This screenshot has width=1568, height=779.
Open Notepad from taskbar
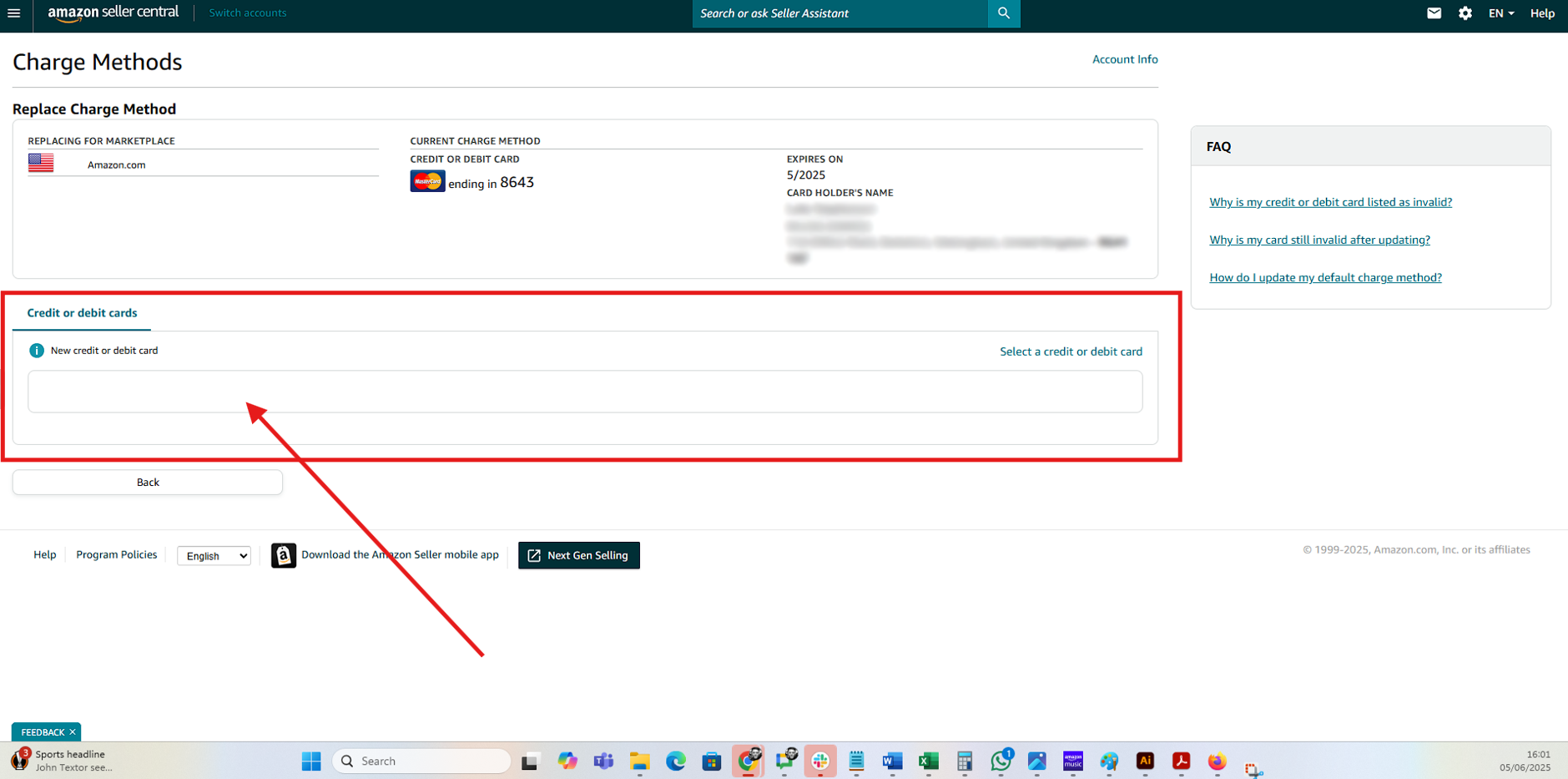click(856, 761)
